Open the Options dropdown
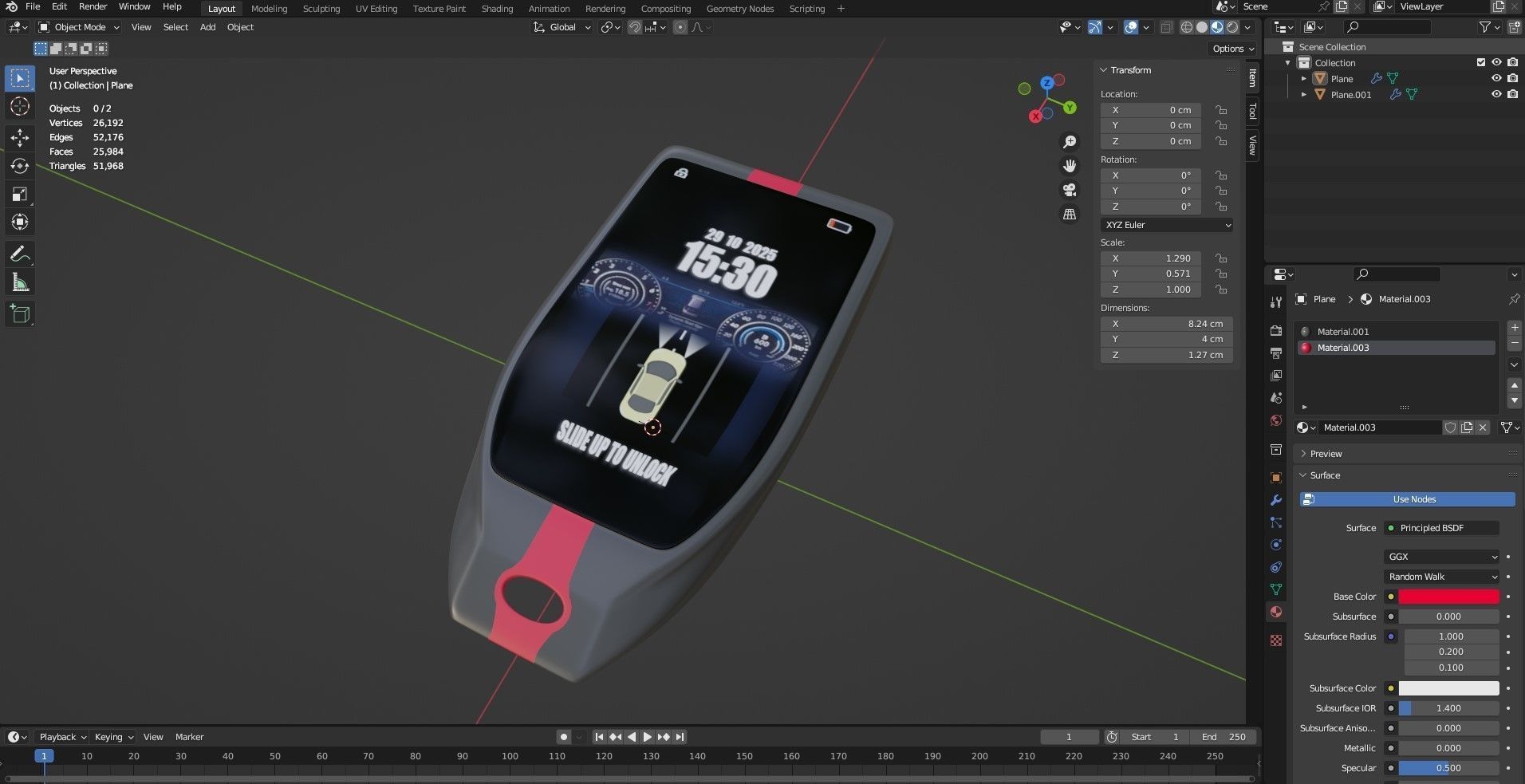The height and width of the screenshot is (784, 1525). point(1232,49)
